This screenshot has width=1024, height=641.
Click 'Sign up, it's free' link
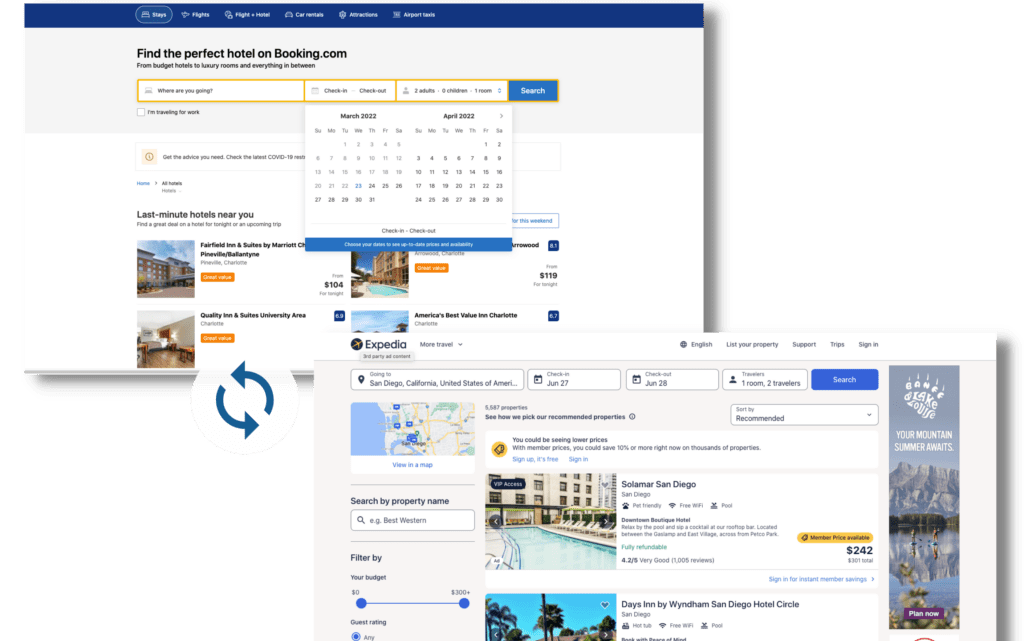[x=535, y=459]
